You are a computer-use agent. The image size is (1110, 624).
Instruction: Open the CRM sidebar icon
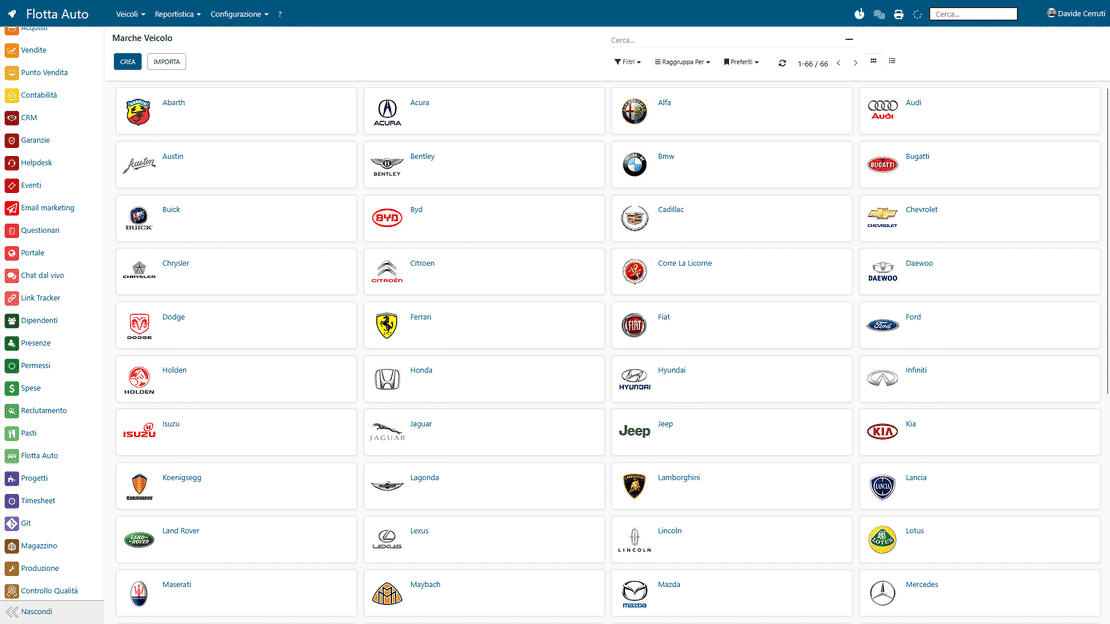click(11, 118)
